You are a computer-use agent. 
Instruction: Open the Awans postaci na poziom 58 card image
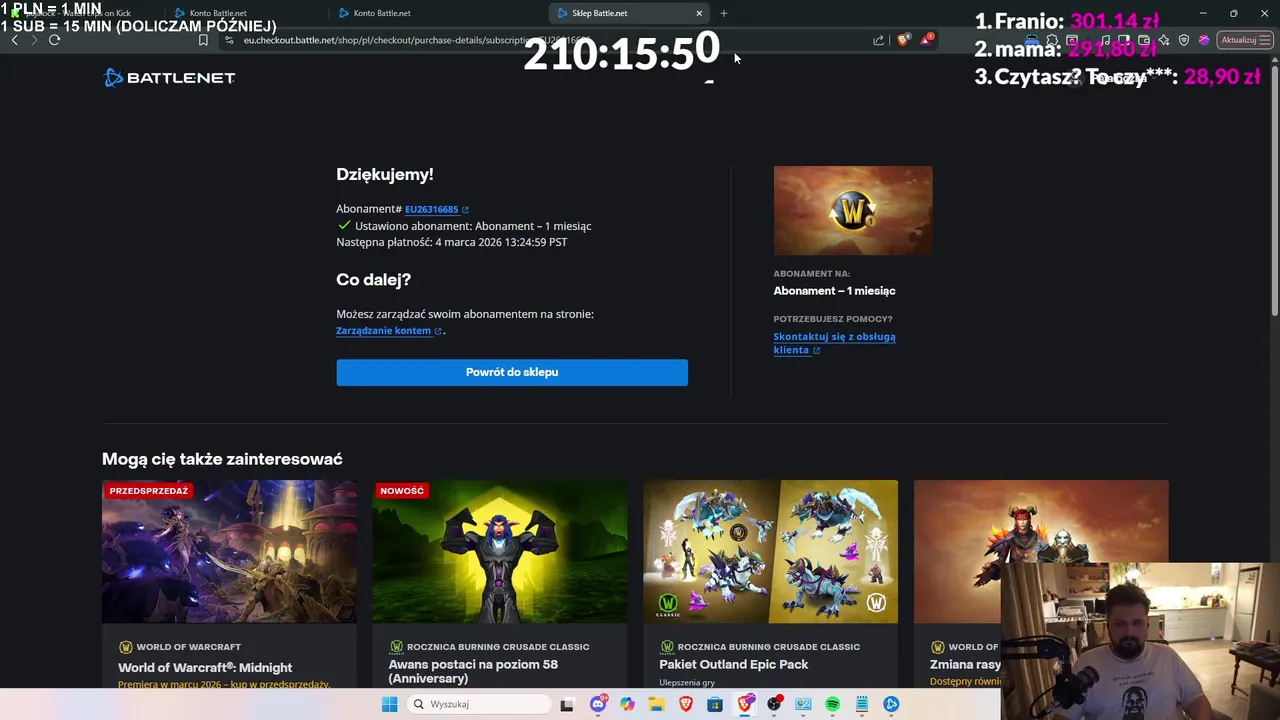tap(500, 551)
